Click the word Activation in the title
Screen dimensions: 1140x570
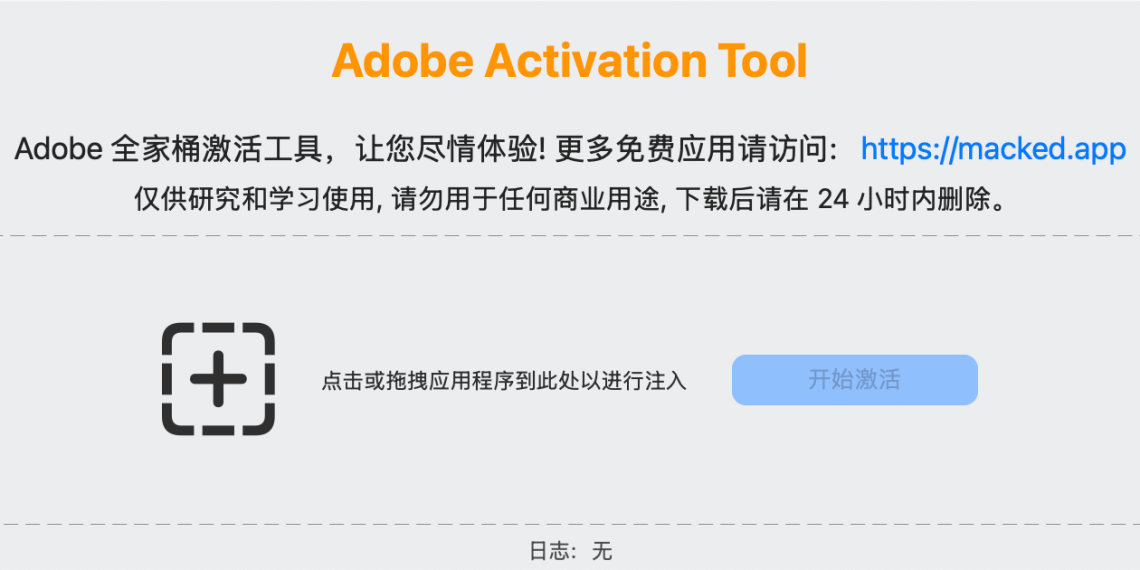pyautogui.click(x=594, y=61)
